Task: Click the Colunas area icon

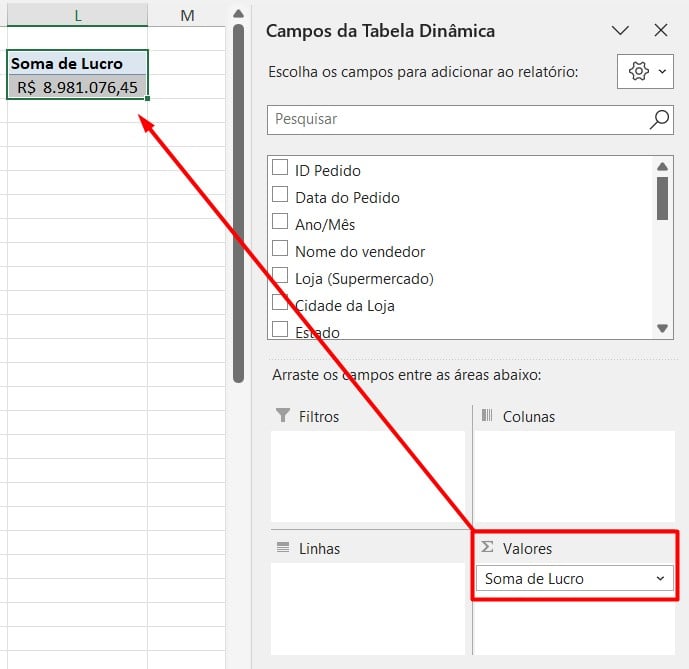Action: (488, 416)
